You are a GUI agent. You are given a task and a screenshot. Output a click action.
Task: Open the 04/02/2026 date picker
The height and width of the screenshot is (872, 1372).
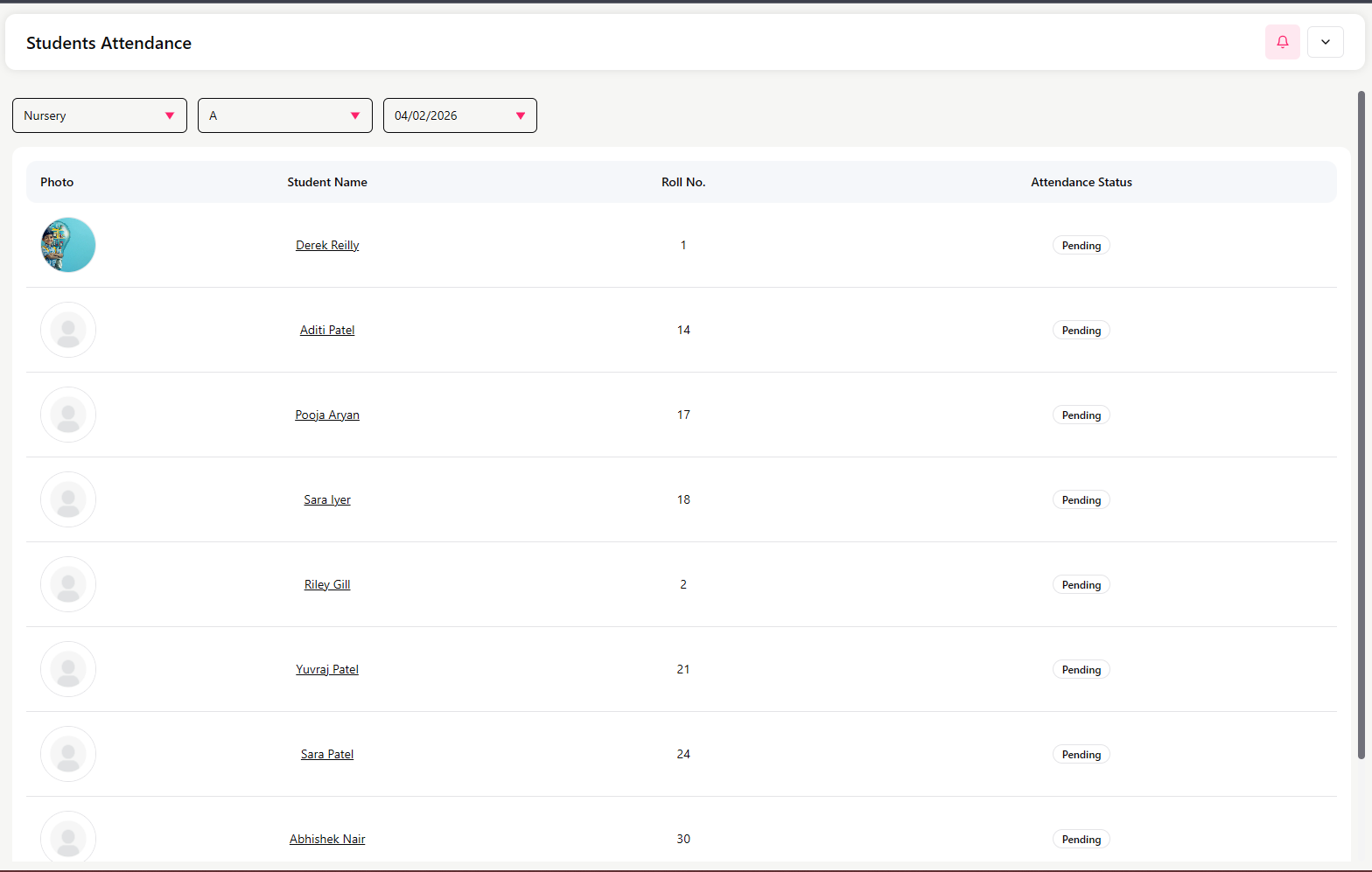(459, 115)
